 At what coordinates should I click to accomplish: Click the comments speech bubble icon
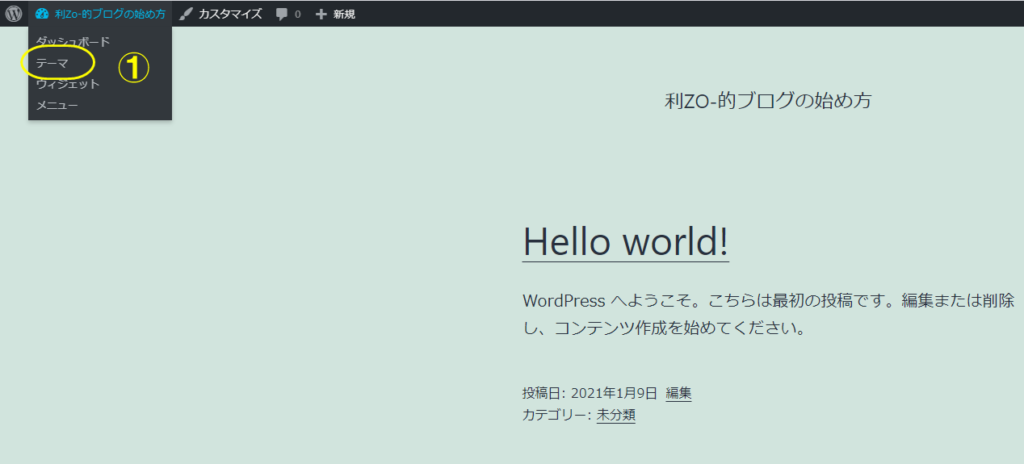tap(282, 14)
